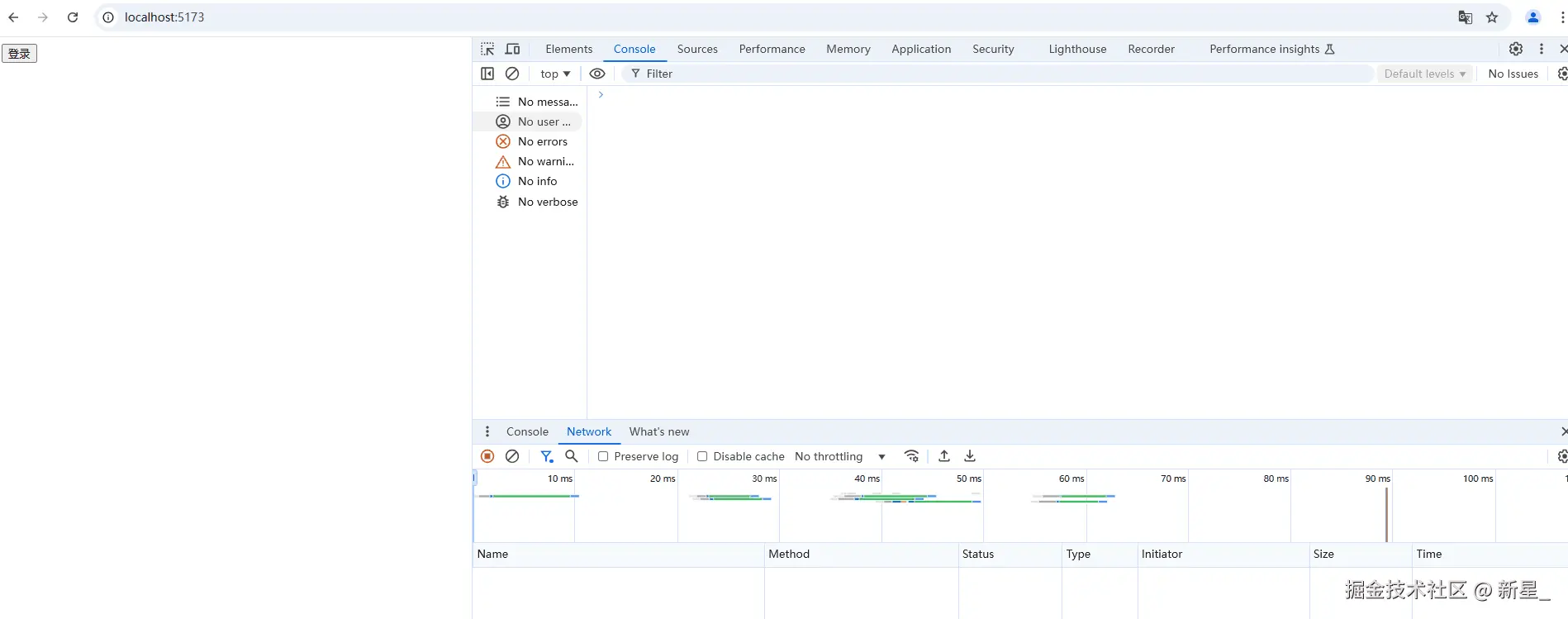Click the console prompt chevron
1568x619 pixels.
[x=601, y=94]
